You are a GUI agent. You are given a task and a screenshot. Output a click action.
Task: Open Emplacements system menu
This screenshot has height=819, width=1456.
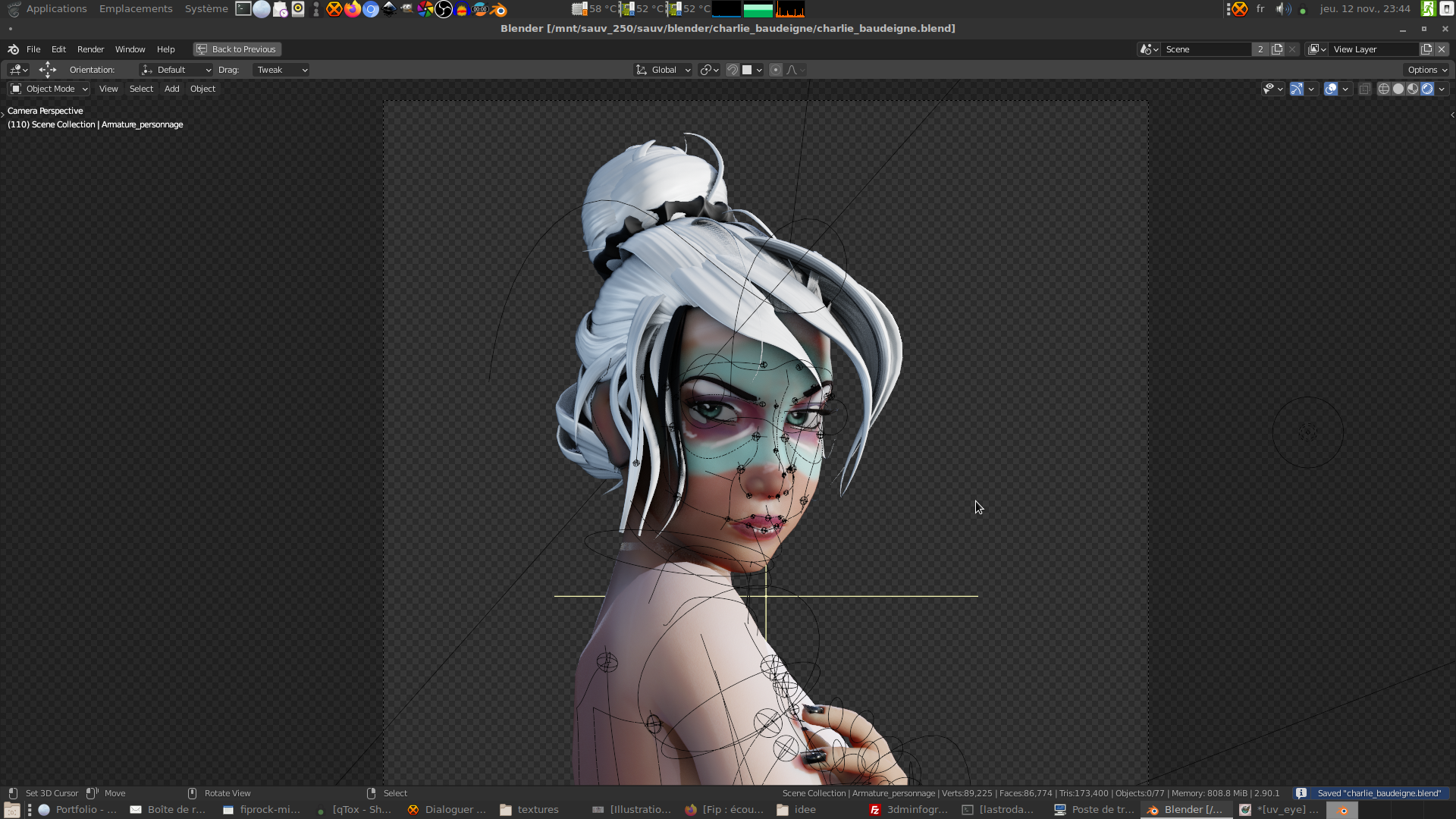pyautogui.click(x=136, y=9)
